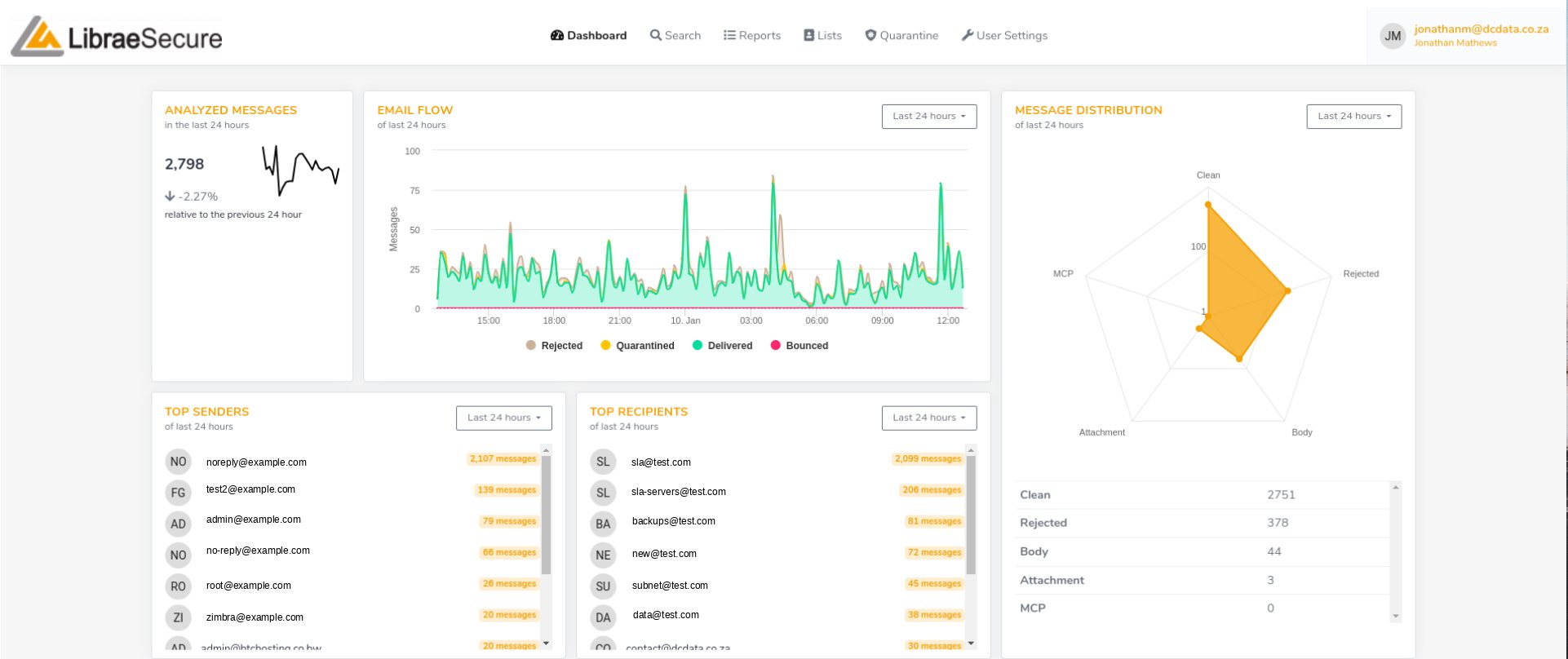Image resolution: width=1568 pixels, height=659 pixels.
Task: Toggle Quarantined series in Email Flow legend
Action: coord(638,346)
